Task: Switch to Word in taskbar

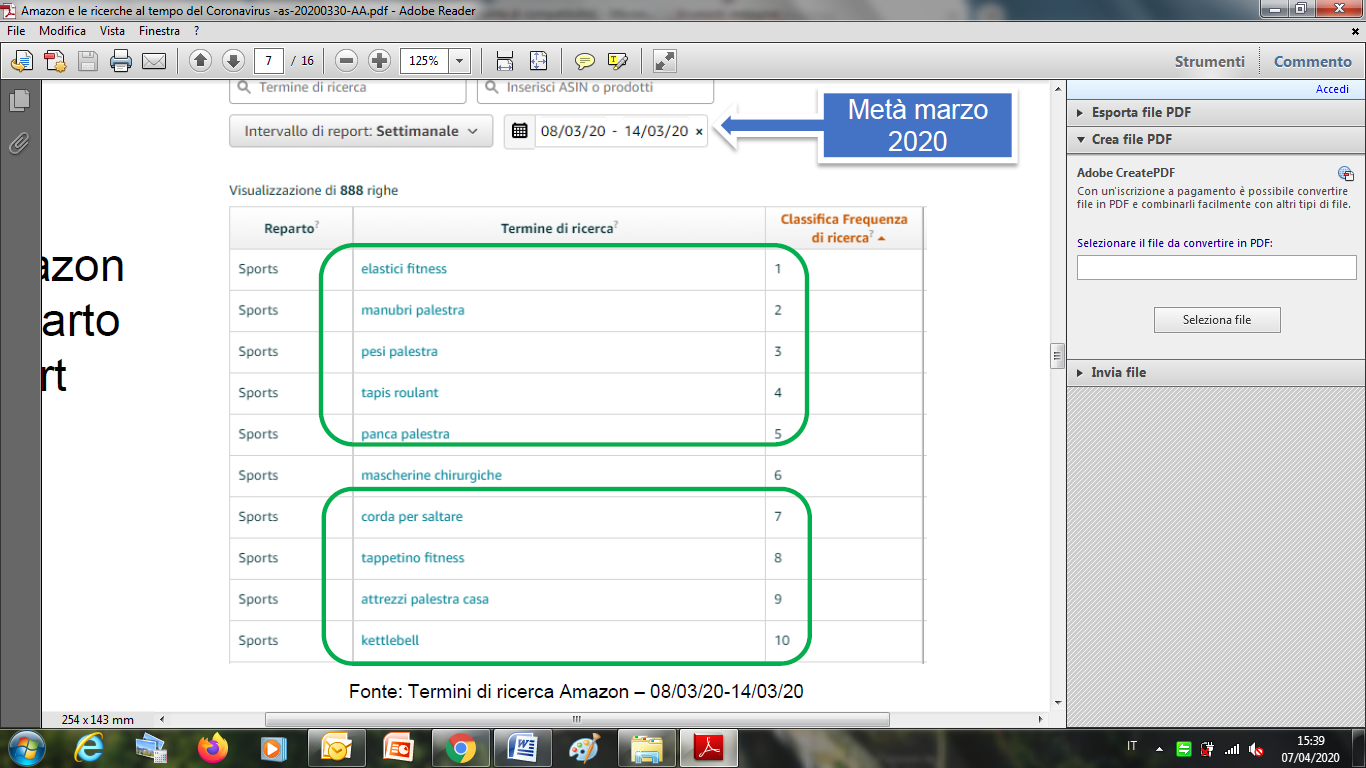Action: point(523,747)
